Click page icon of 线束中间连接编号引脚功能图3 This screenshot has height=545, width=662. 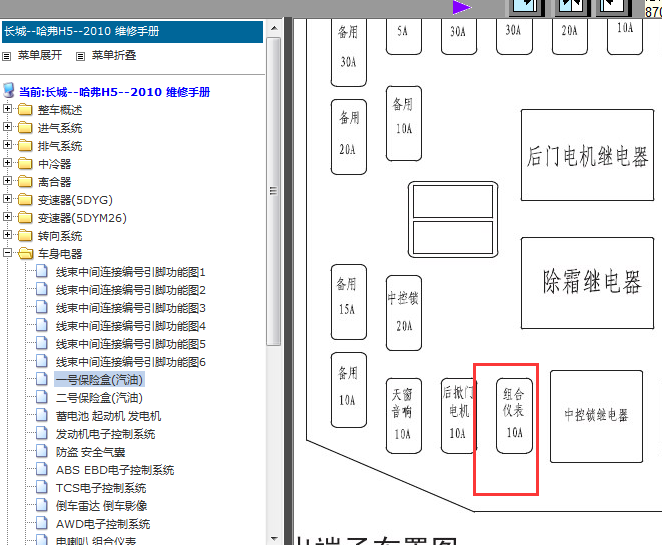(x=41, y=307)
